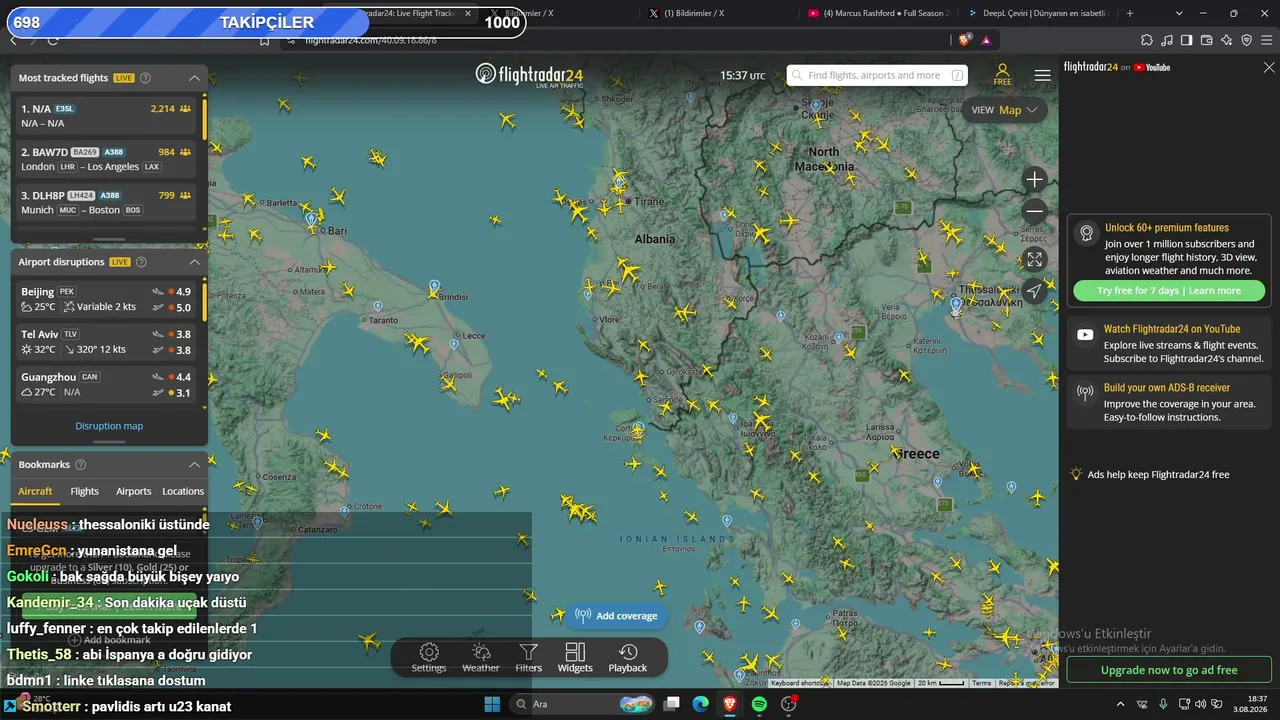Viewport: 1280px width, 720px height.
Task: Open Windows Start menu
Action: tap(492, 704)
